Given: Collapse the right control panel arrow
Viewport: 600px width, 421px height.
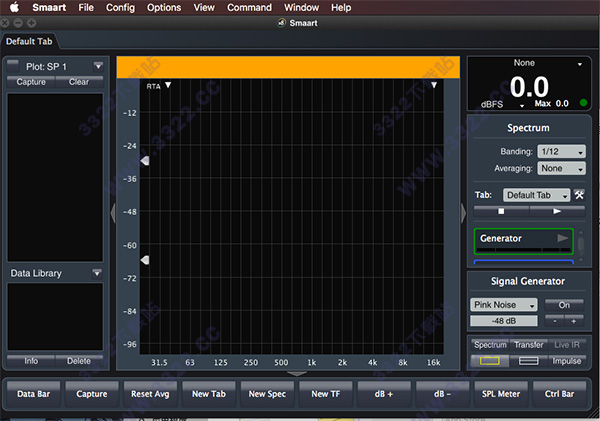Looking at the screenshot, I should click(x=463, y=213).
